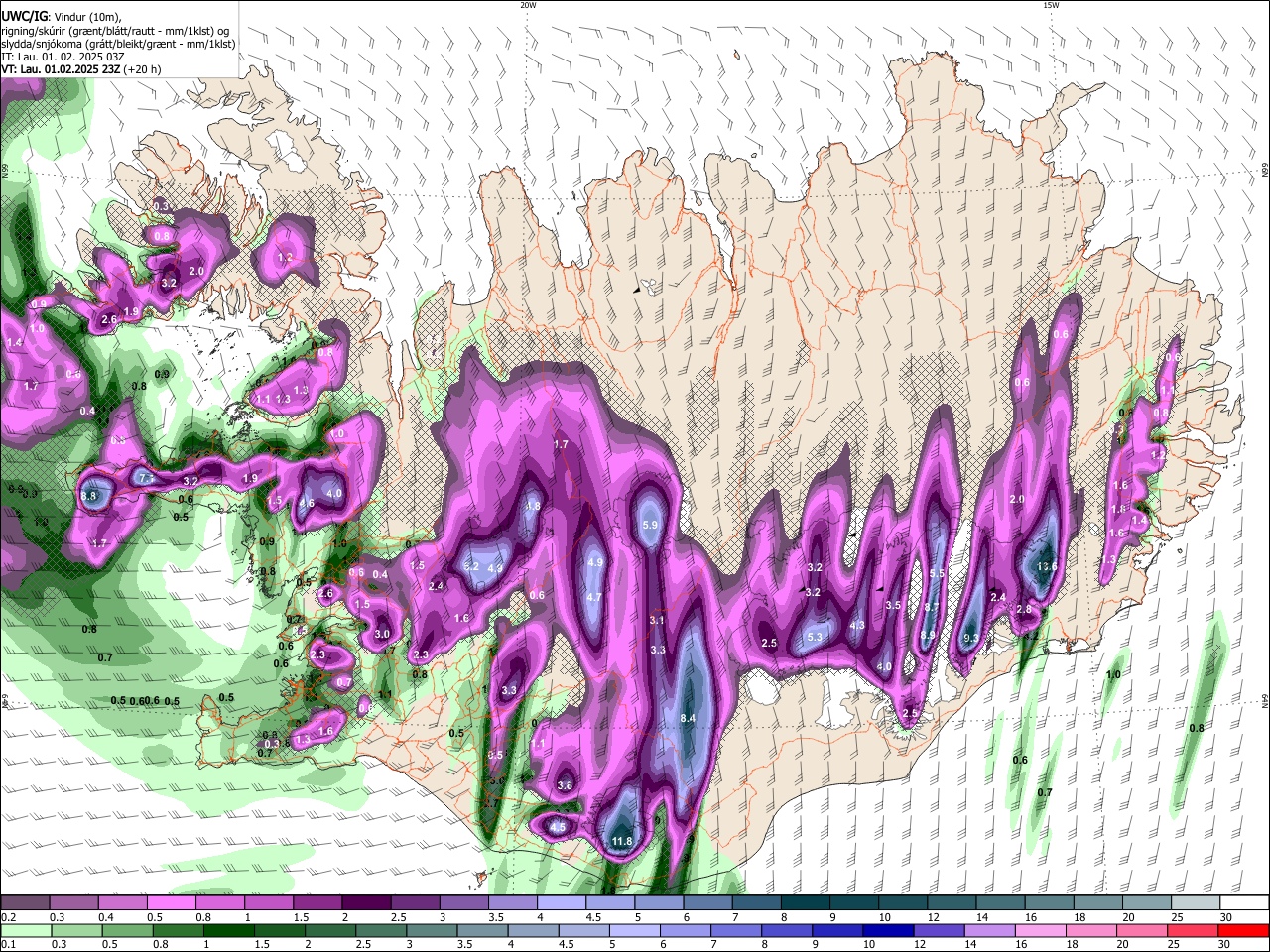Pick the navy blue 10 legend swatch
This screenshot has width=1270, height=952.
886,930
